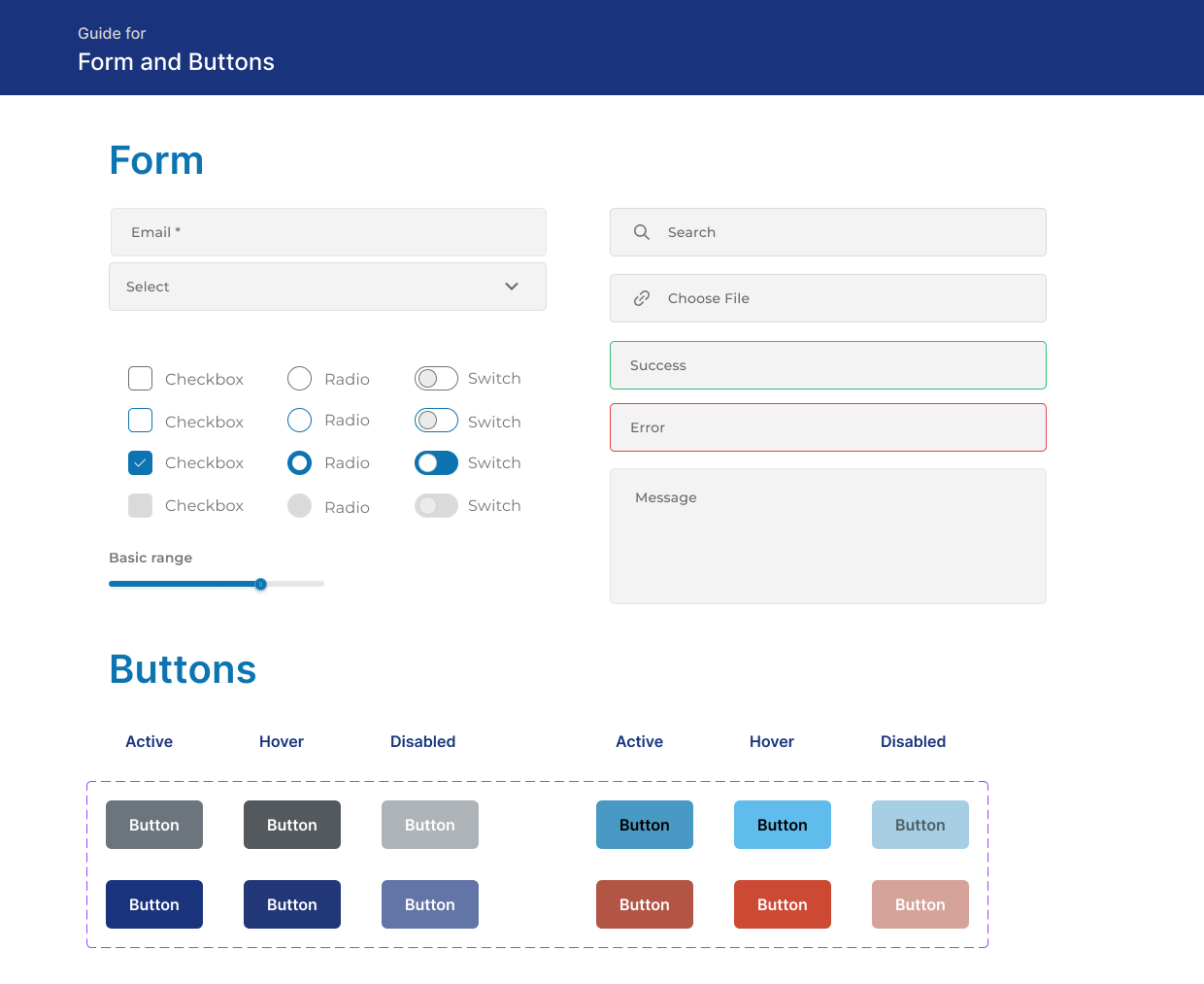The height and width of the screenshot is (984, 1204).
Task: Click the green-bordered Success field
Action: [x=827, y=365]
